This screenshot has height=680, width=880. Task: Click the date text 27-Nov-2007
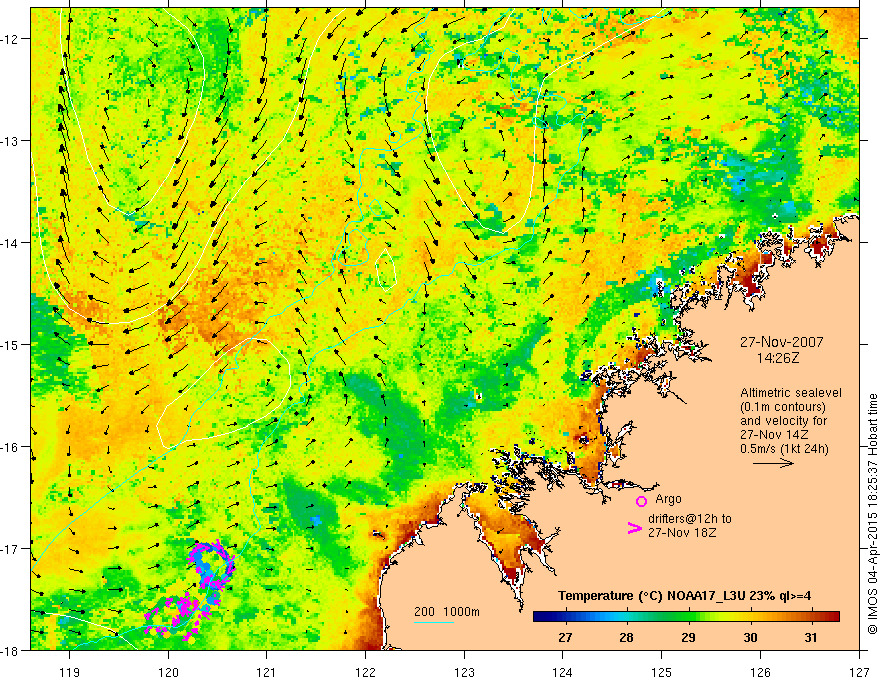click(781, 342)
